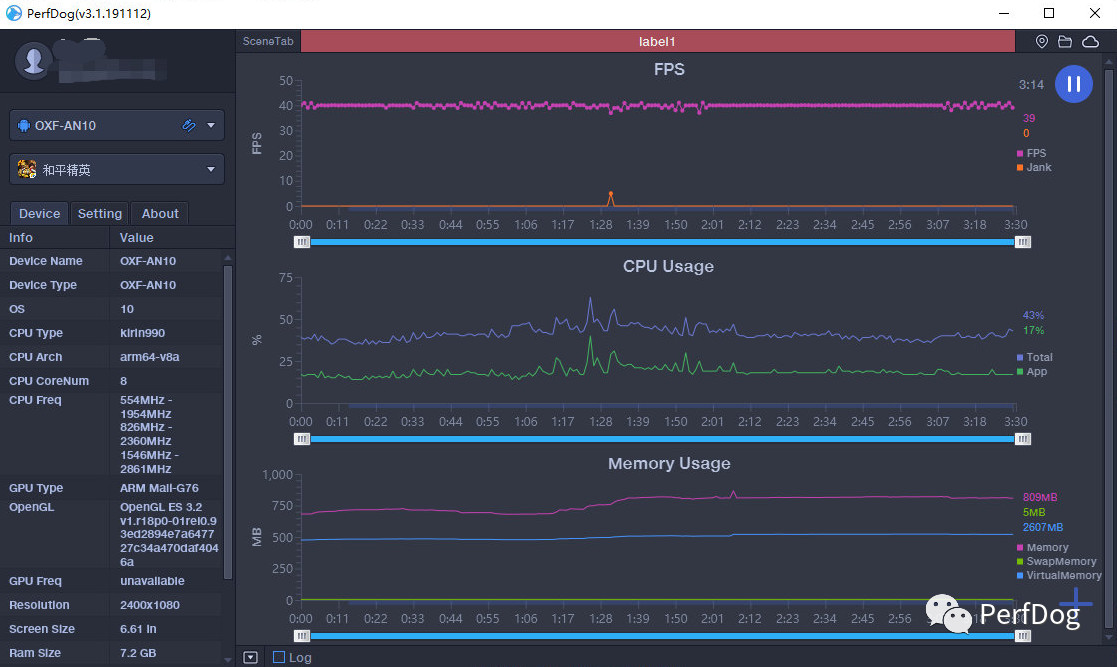Expand the 和平精英 app selection dropdown
This screenshot has height=667, width=1117.
pyautogui.click(x=211, y=170)
